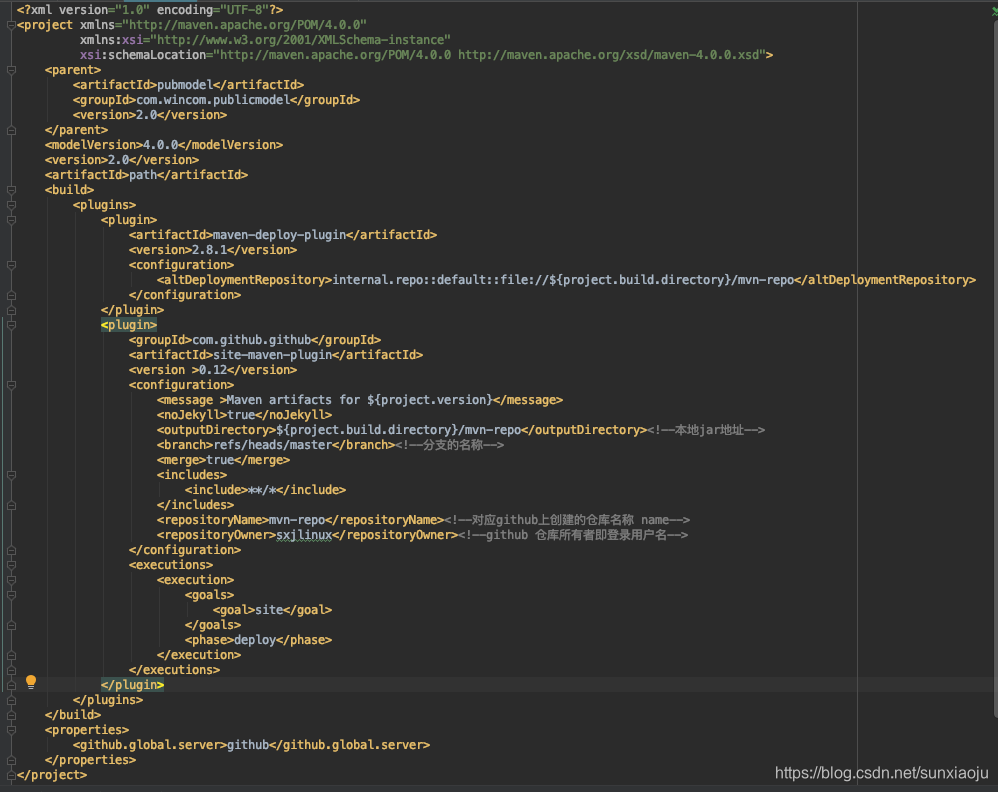Click 'com.github.github' groupId value
This screenshot has width=998, height=792.
[251, 340]
